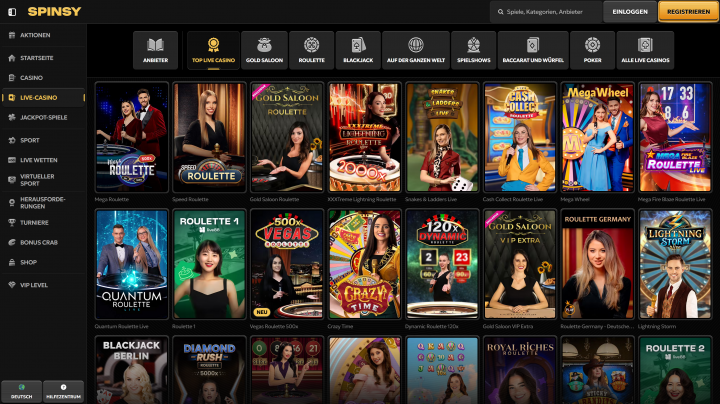The width and height of the screenshot is (720, 404).
Task: Open the Mega Wheel game thumbnail
Action: (597, 137)
